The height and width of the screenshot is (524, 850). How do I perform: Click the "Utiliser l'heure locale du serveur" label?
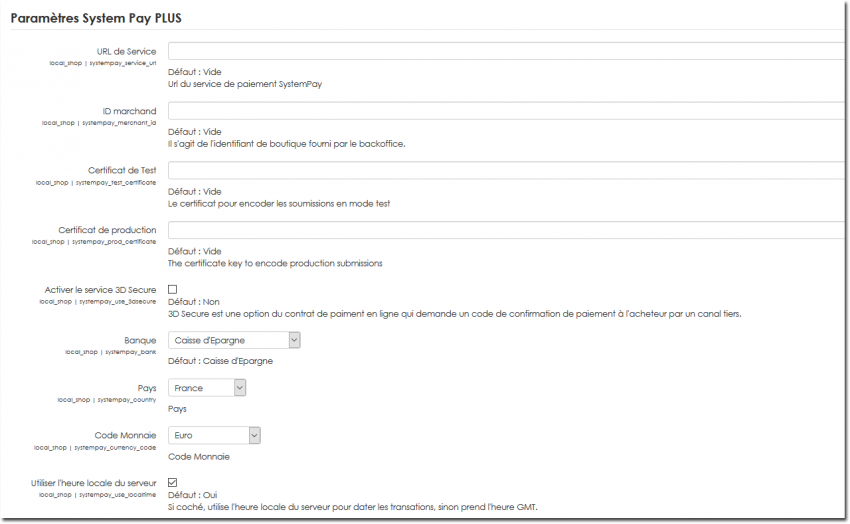pyautogui.click(x=93, y=483)
